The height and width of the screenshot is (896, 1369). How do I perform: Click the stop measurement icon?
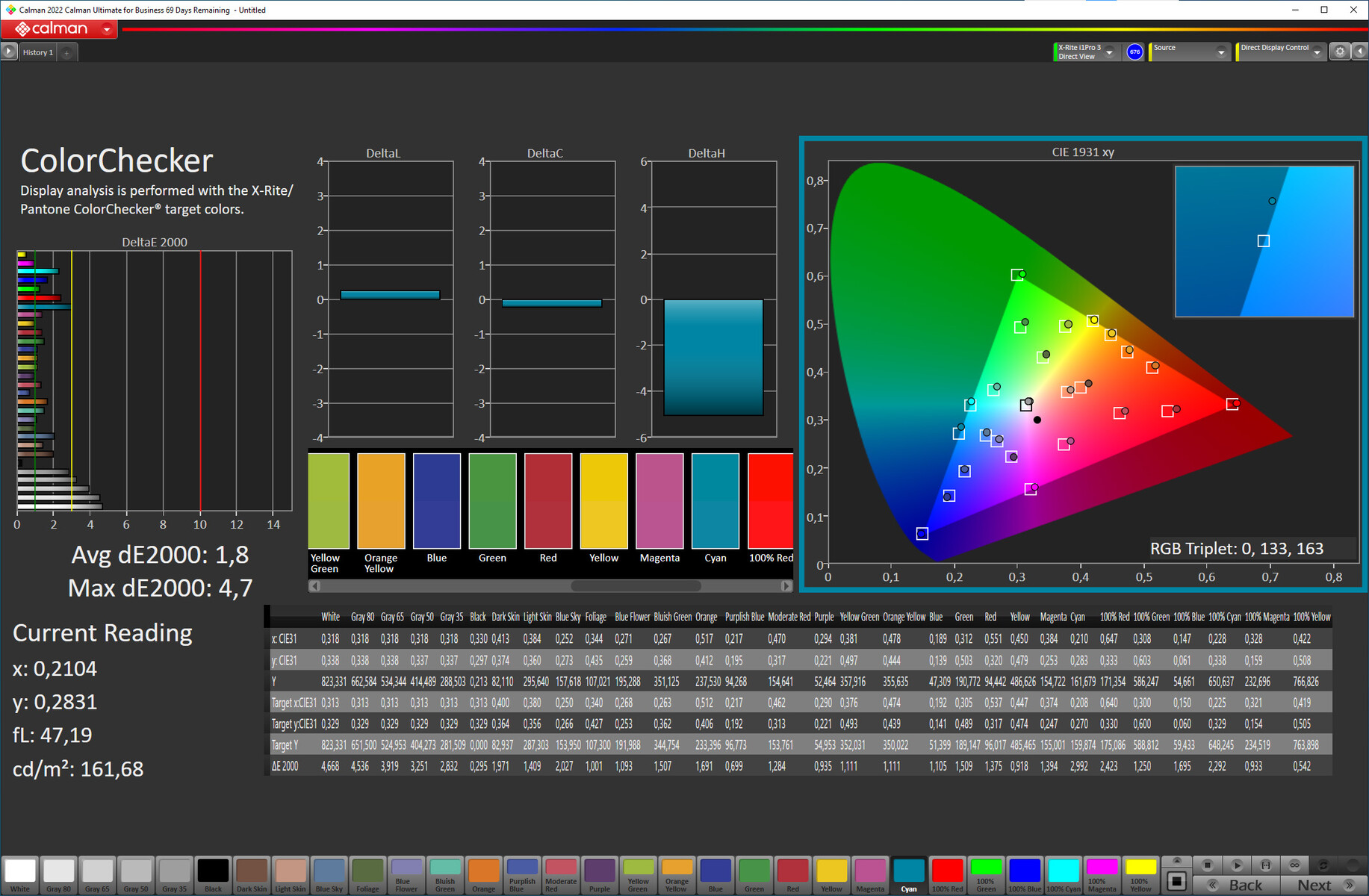pyautogui.click(x=1207, y=865)
